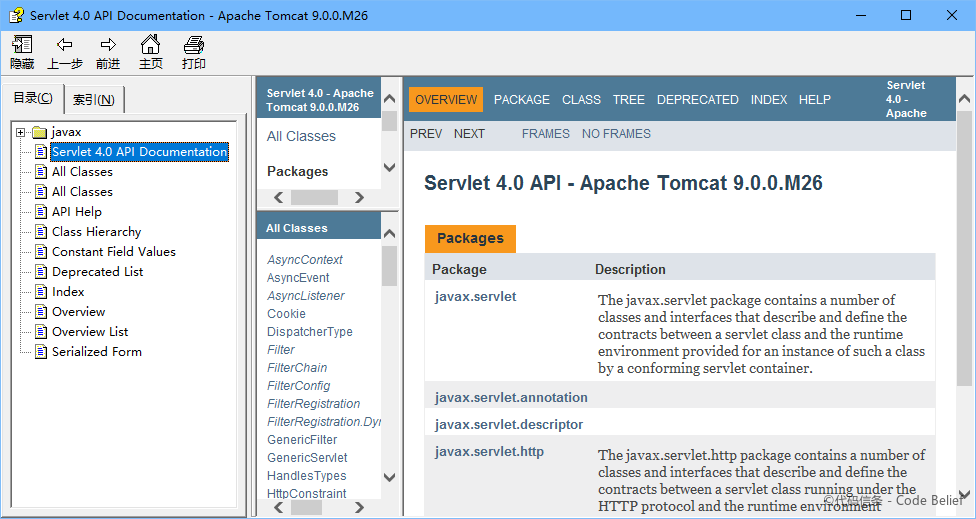Image resolution: width=976 pixels, height=519 pixels.
Task: Click the NEXT link
Action: click(x=469, y=134)
